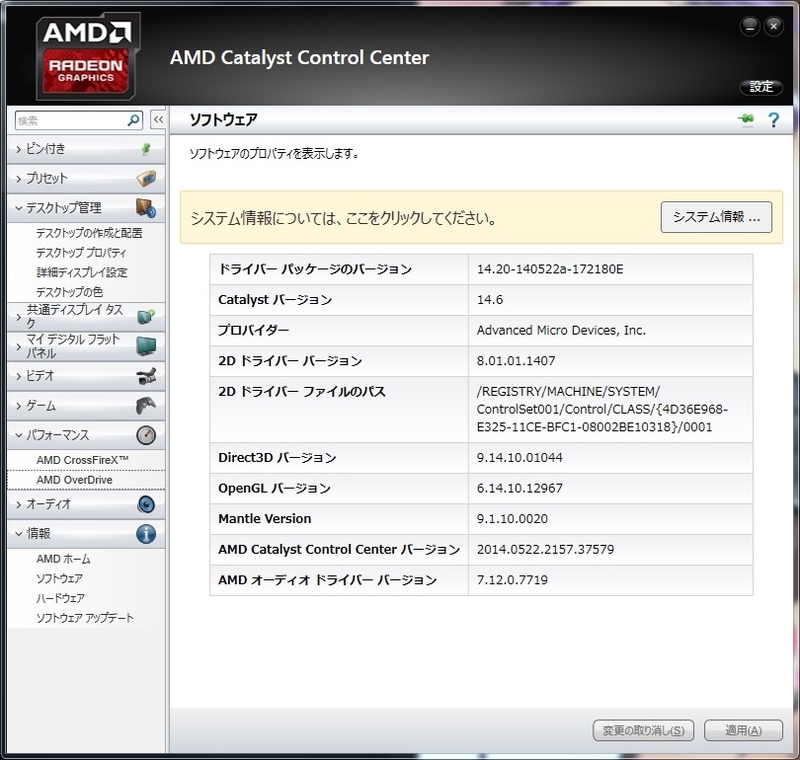Open デスクトップ プロパティ page
This screenshot has height=760, width=800.
pos(81,252)
